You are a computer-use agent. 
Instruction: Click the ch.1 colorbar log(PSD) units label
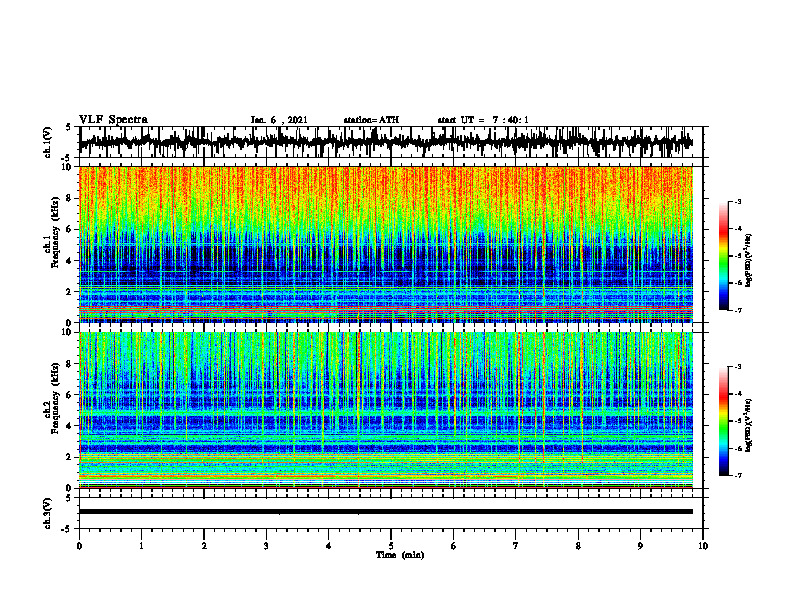(x=749, y=261)
